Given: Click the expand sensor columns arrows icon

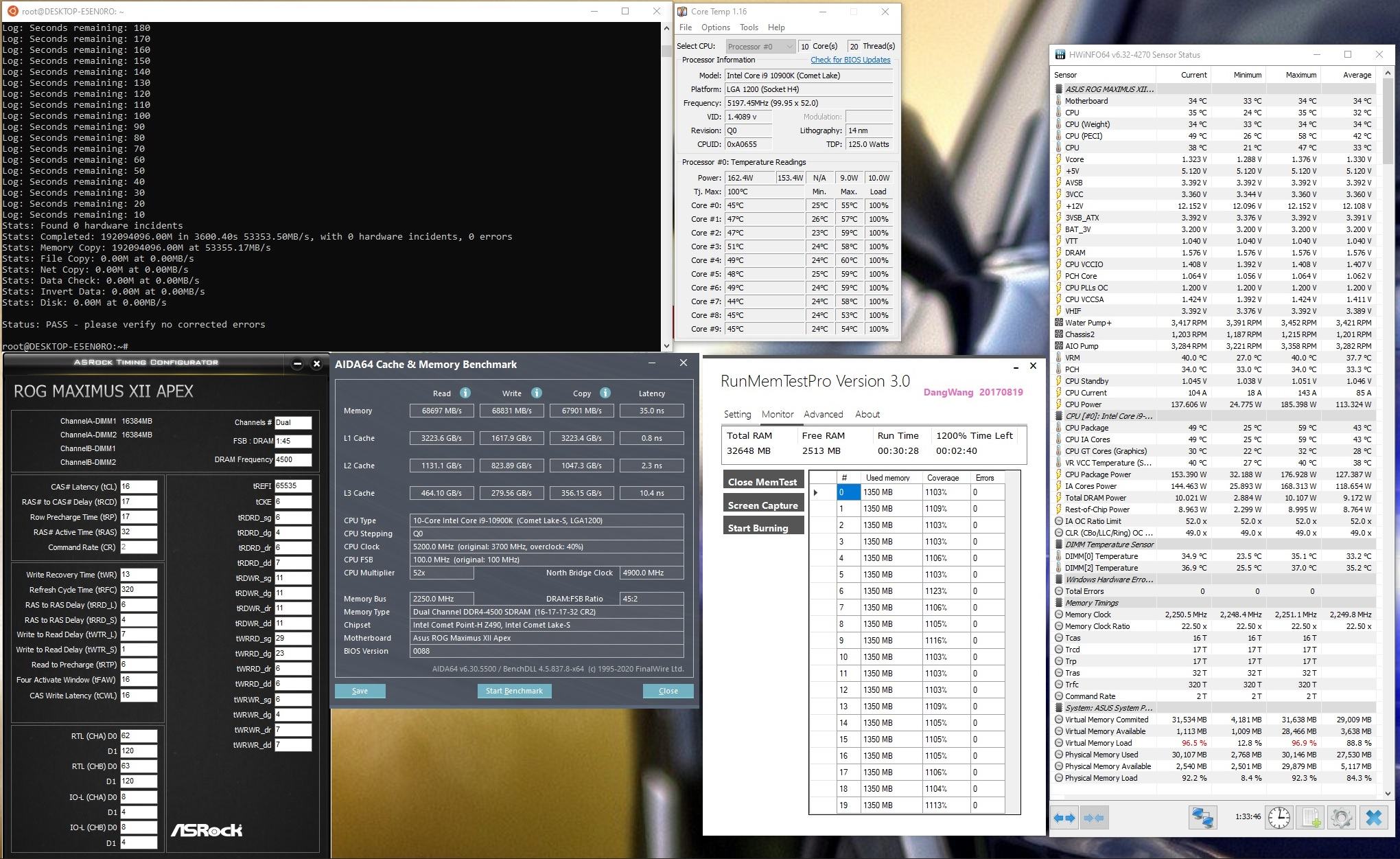Looking at the screenshot, I should 1064,818.
